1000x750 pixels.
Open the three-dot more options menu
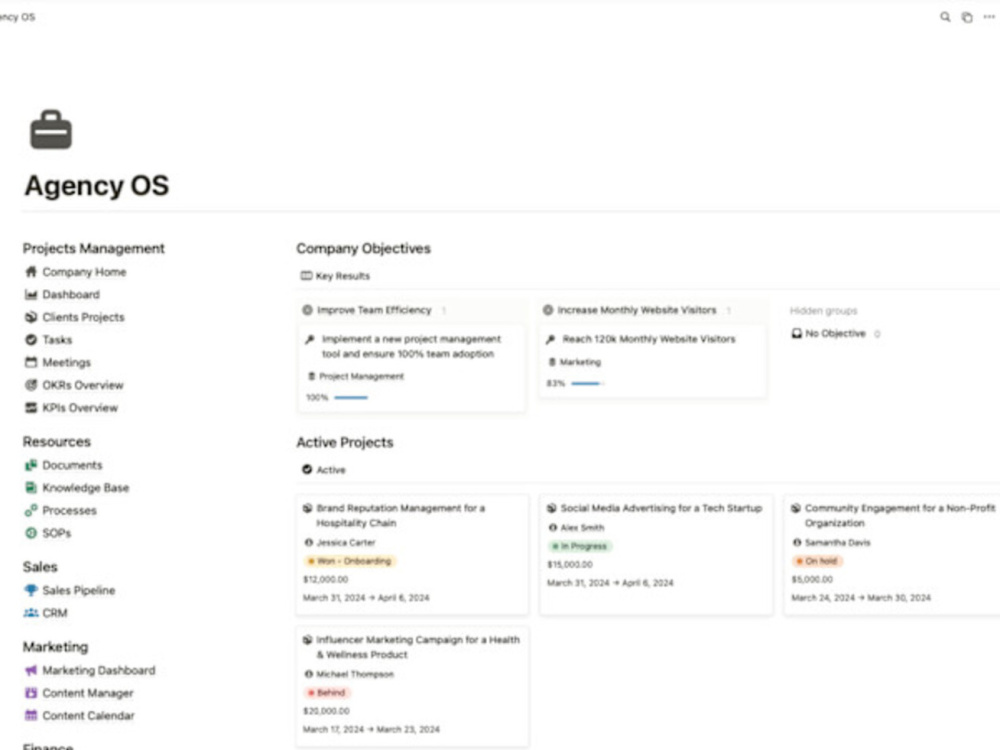pyautogui.click(x=989, y=17)
